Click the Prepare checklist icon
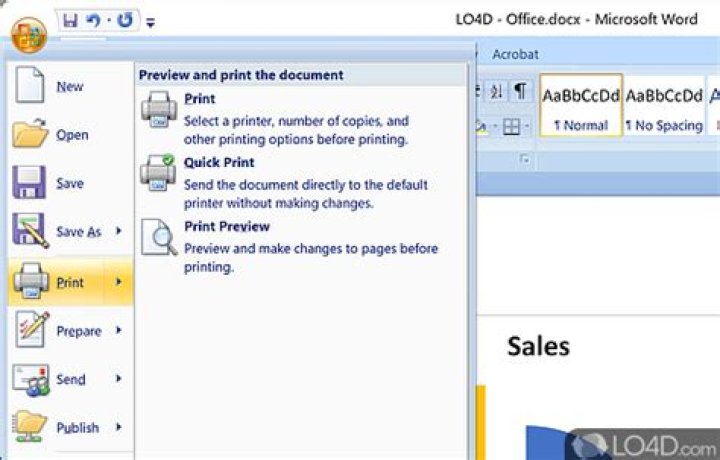720x460 pixels. click(x=32, y=330)
